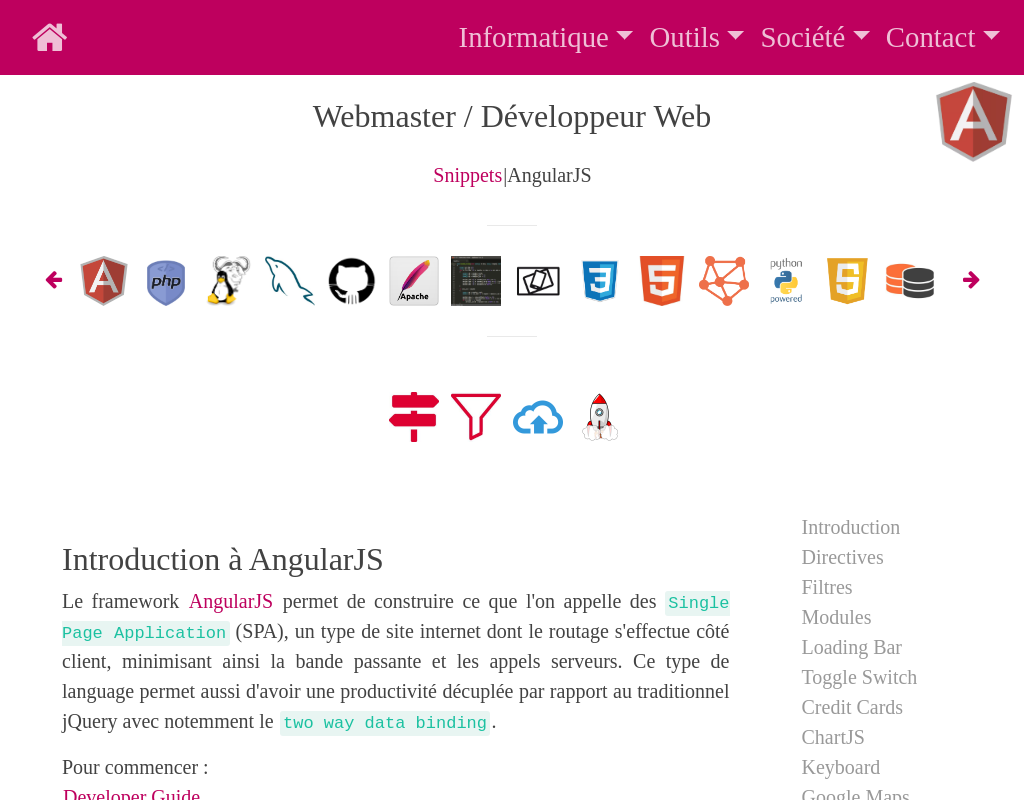Click the 'two way data binding' code text
The height and width of the screenshot is (800, 1024).
tap(385, 723)
